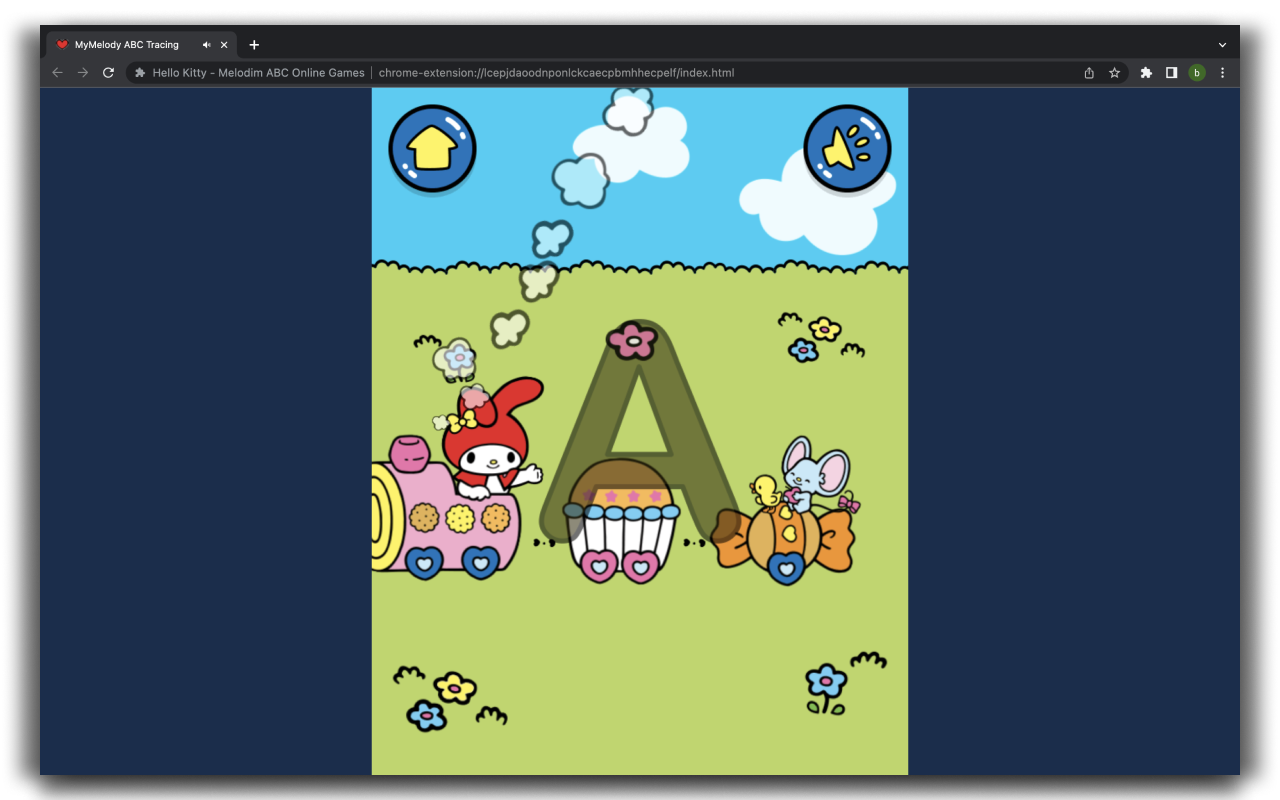This screenshot has width=1280, height=800.
Task: Bookmark this page with star icon
Action: tap(1114, 73)
